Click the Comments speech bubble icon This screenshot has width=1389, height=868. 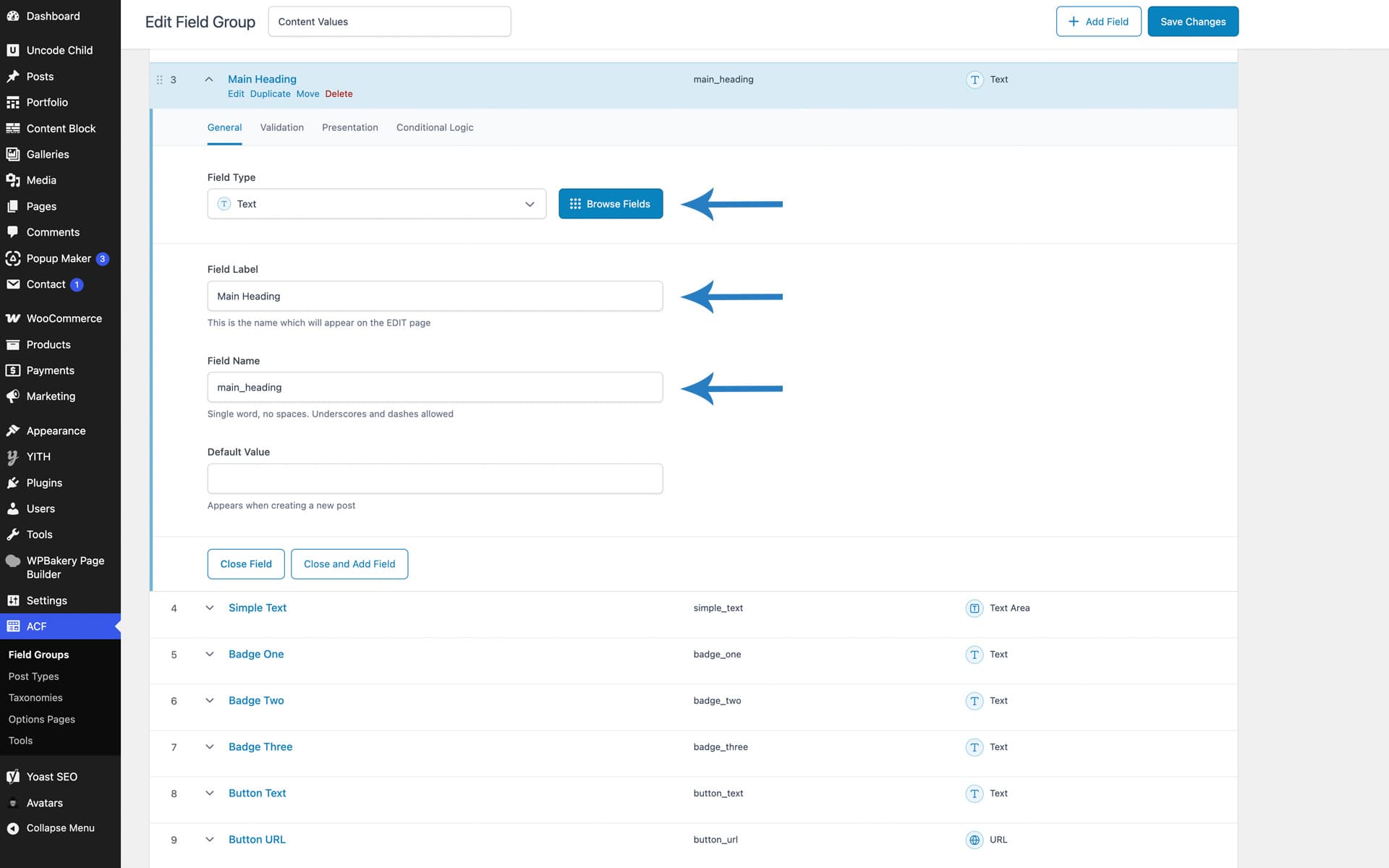point(13,232)
